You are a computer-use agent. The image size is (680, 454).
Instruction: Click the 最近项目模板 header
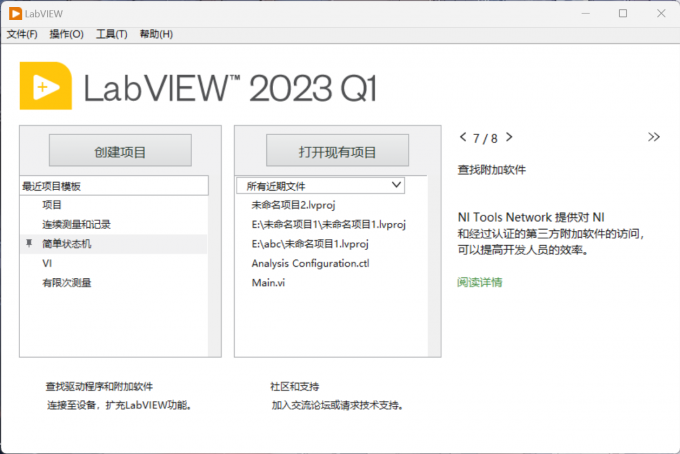[x=114, y=186]
